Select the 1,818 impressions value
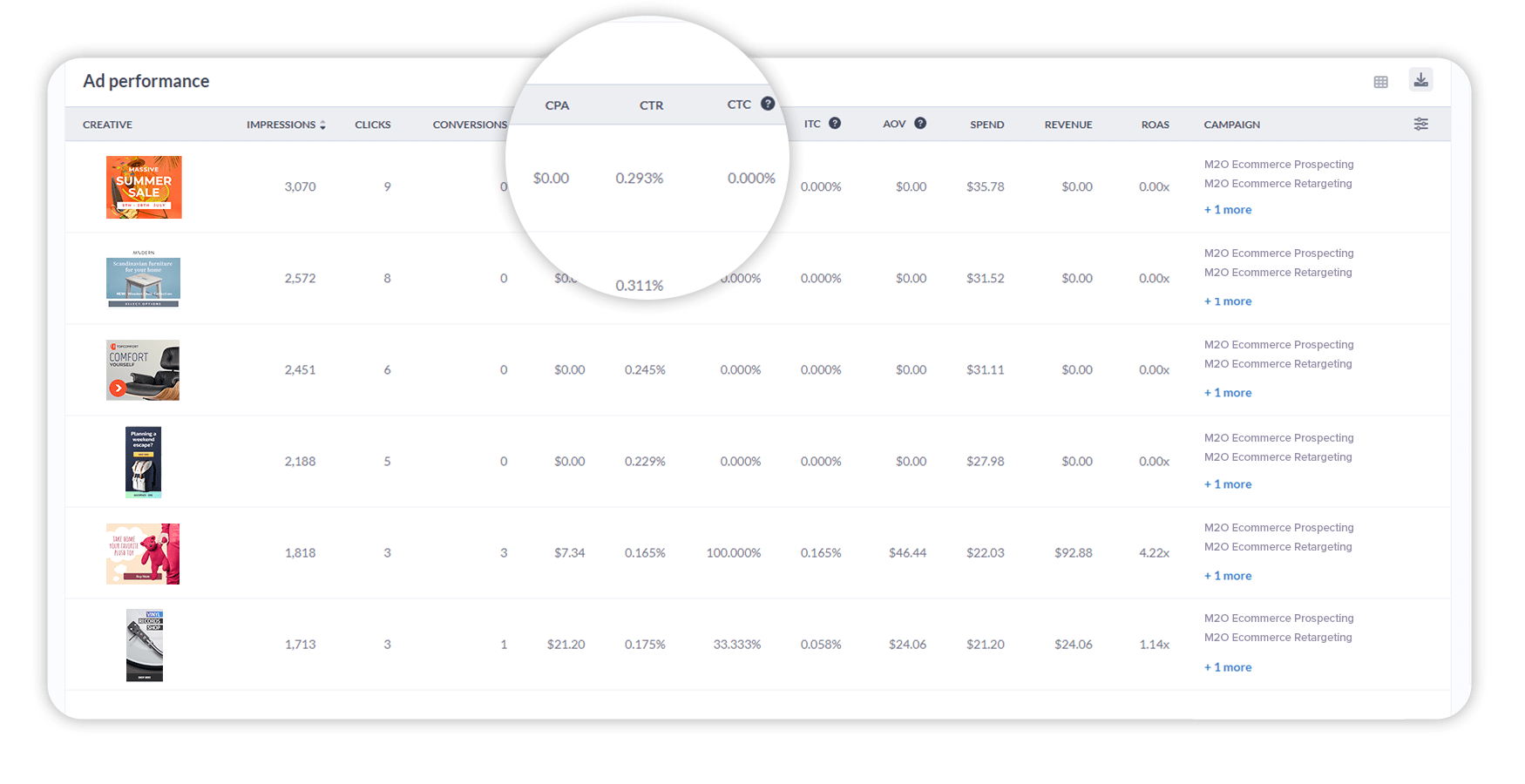This screenshot has height=784, width=1525. [x=300, y=552]
